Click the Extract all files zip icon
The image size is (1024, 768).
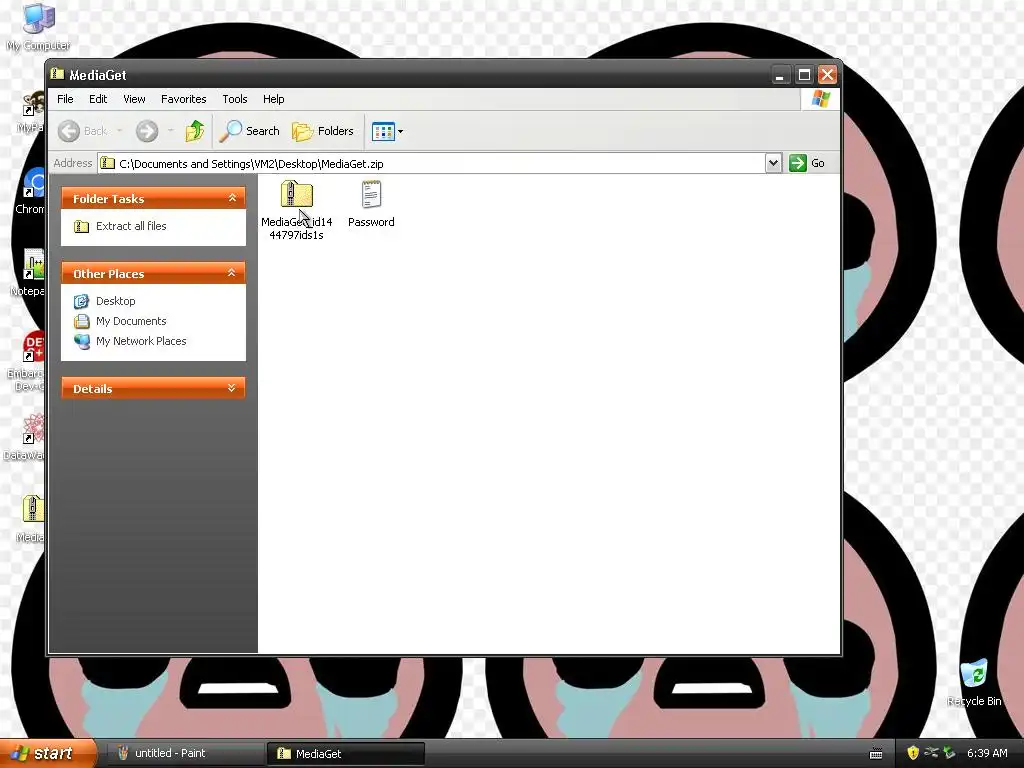tap(82, 227)
